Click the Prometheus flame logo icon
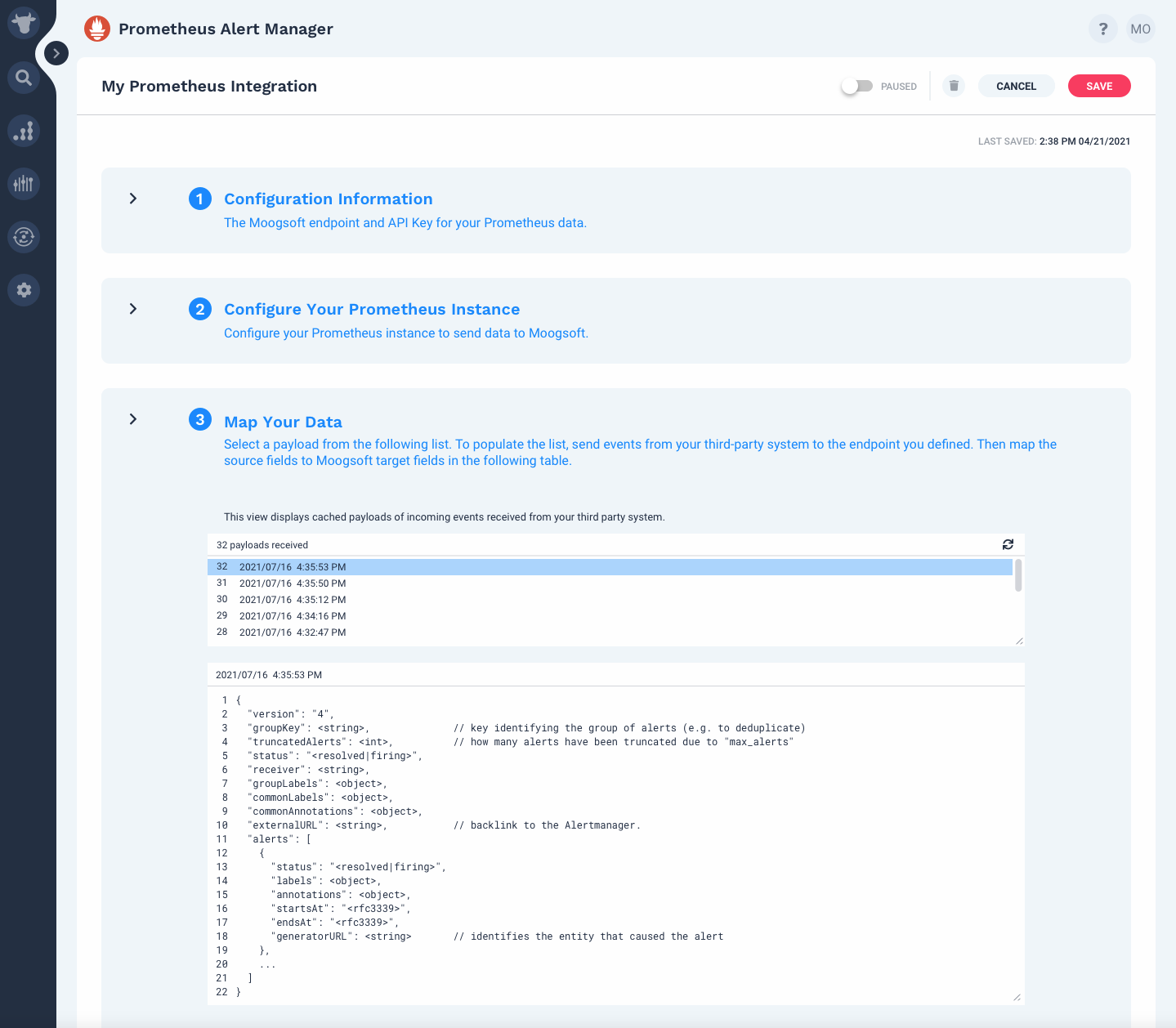The width and height of the screenshot is (1176, 1028). pos(97,29)
